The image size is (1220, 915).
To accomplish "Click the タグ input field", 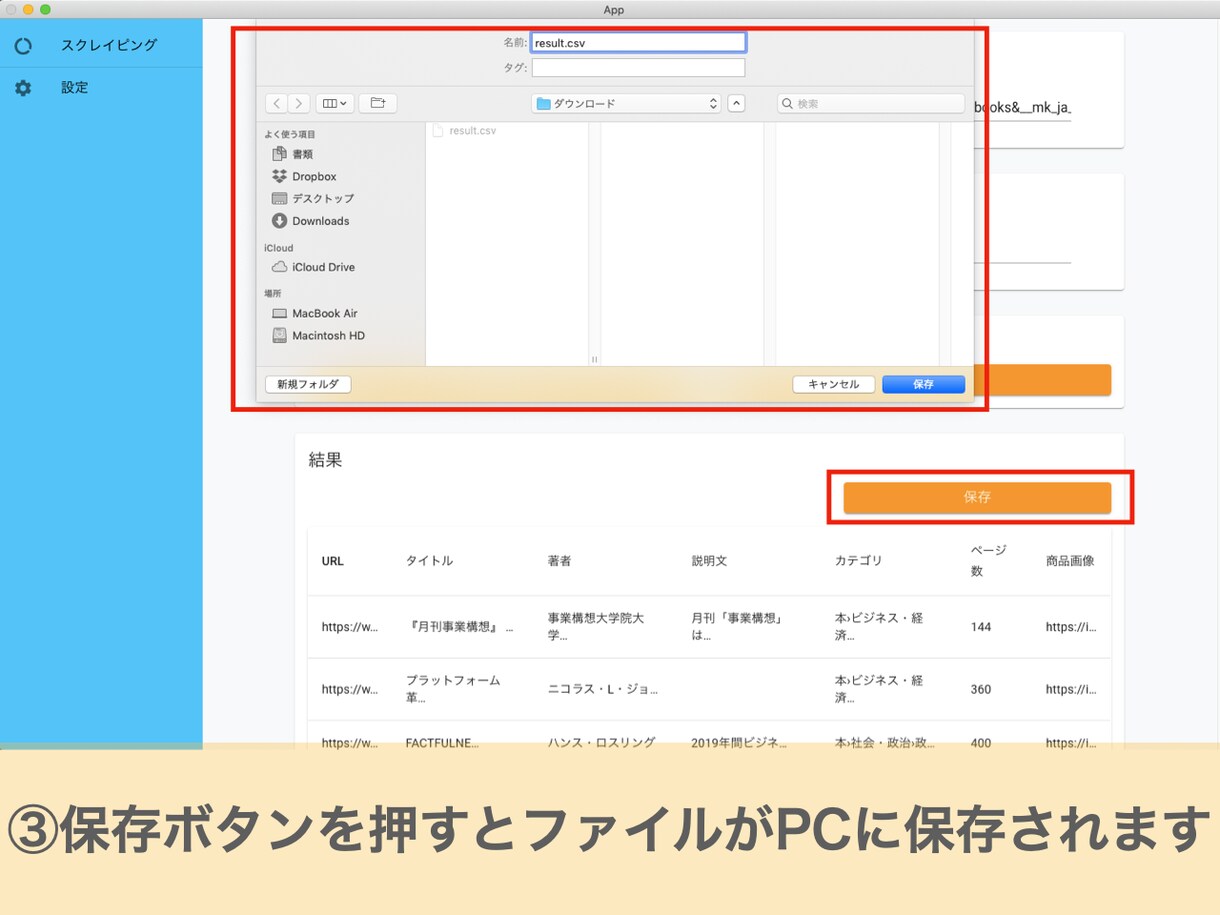I will tap(638, 68).
